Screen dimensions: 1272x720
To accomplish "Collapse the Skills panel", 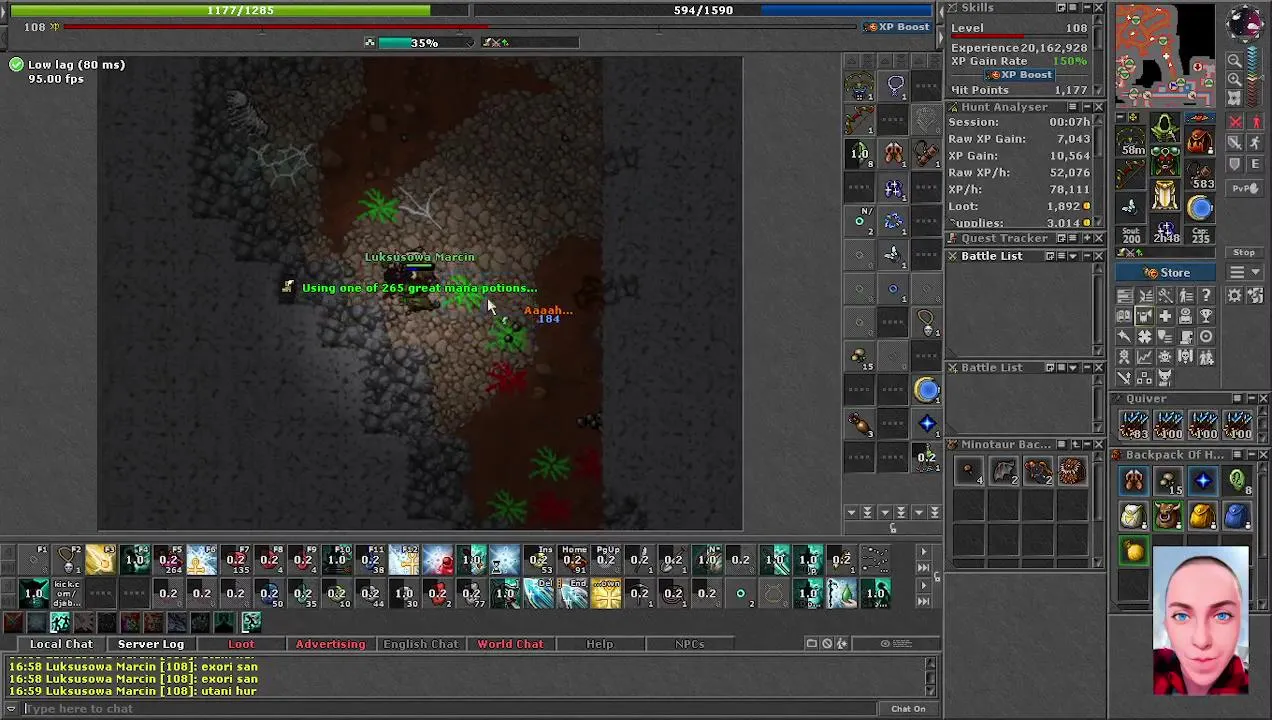I will [x=1085, y=8].
